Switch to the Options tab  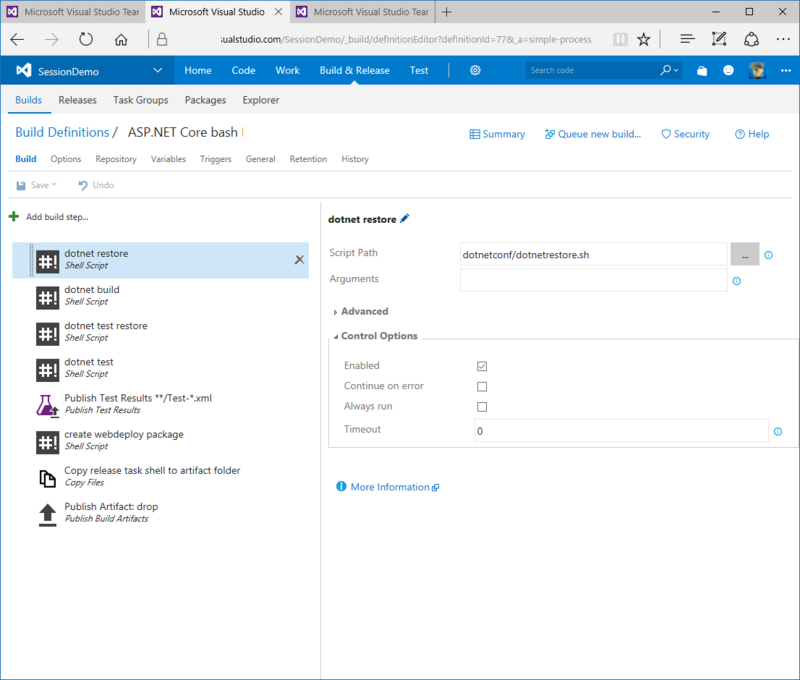click(66, 159)
